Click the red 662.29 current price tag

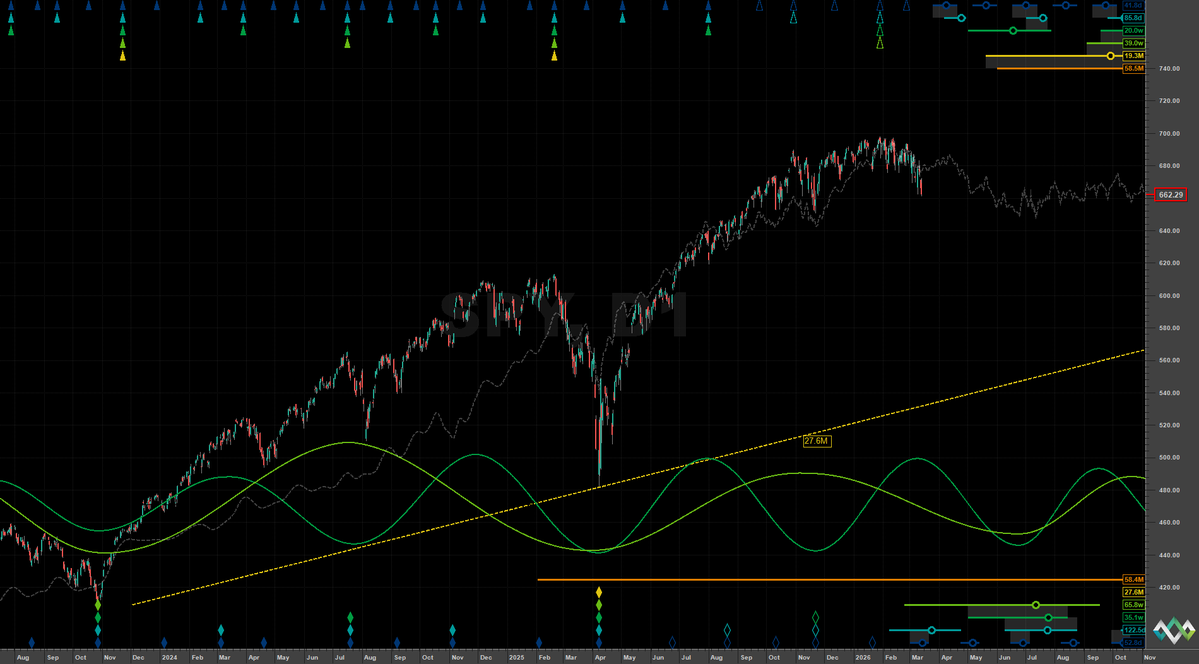1171,195
